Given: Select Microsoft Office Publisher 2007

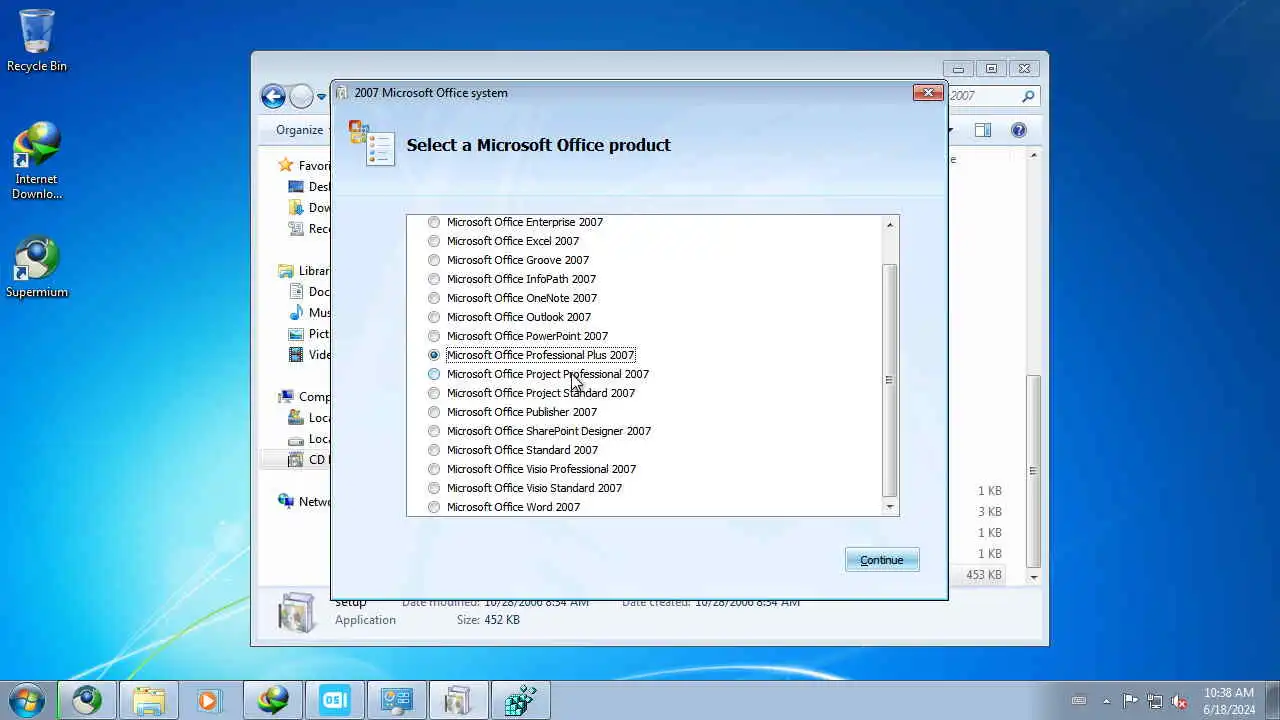Looking at the screenshot, I should pos(434,412).
